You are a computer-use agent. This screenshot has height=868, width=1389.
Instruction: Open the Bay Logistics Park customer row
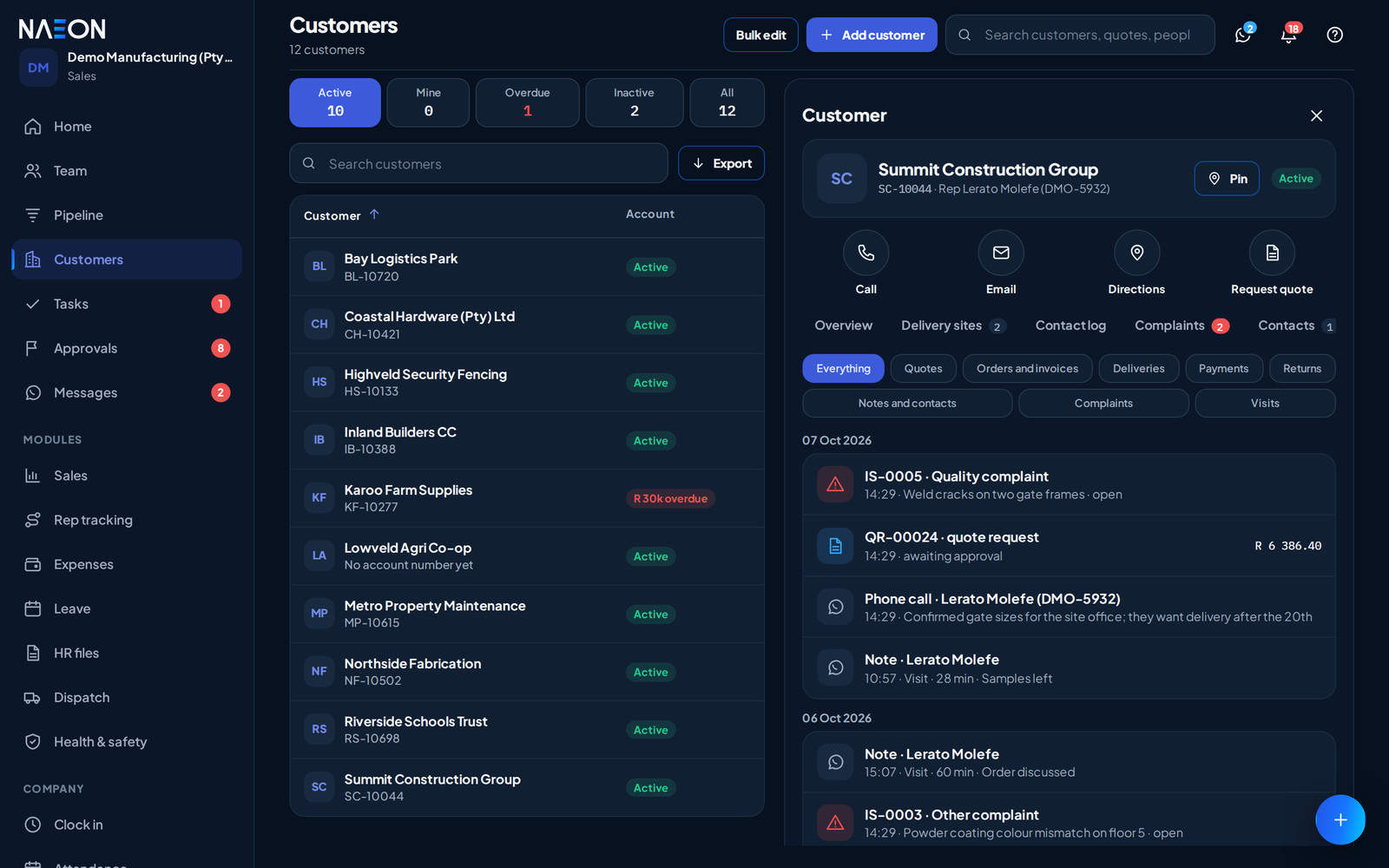pyautogui.click(x=527, y=267)
